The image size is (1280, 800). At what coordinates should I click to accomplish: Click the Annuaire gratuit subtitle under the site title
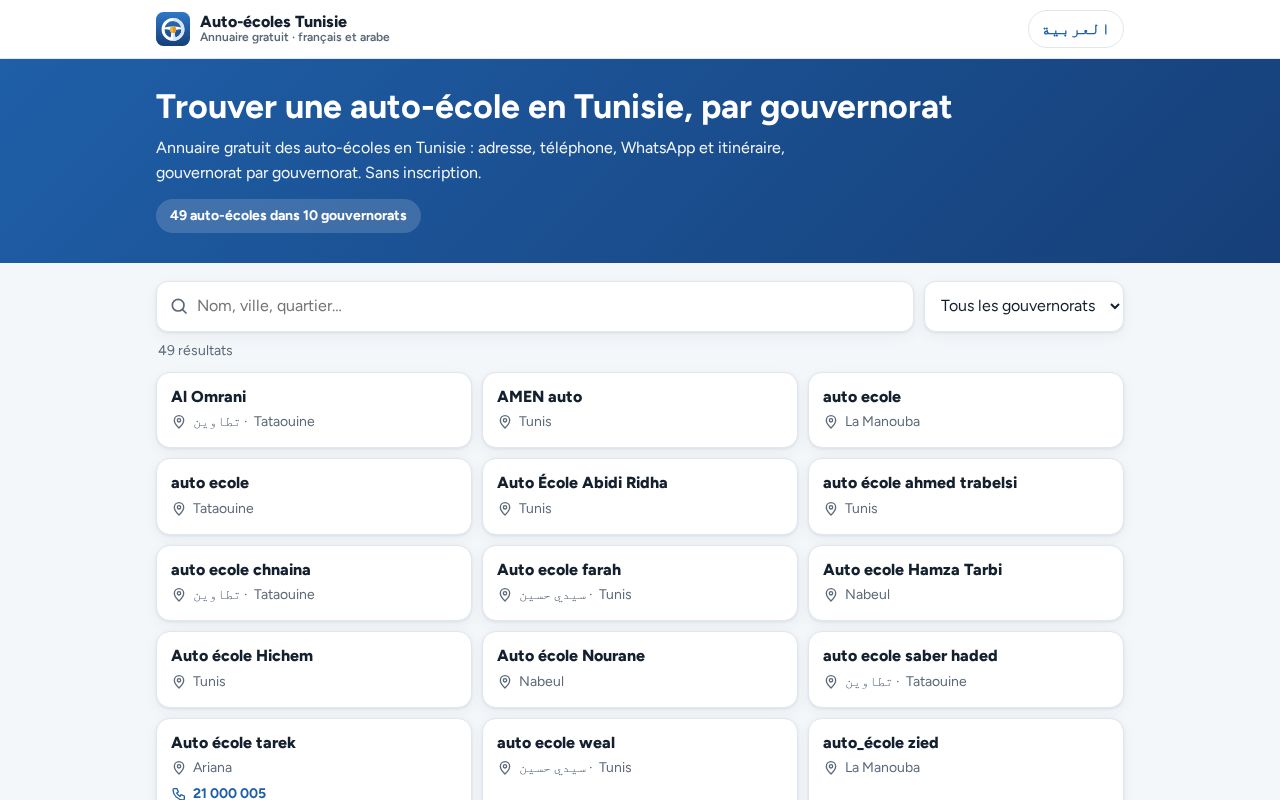click(x=295, y=38)
